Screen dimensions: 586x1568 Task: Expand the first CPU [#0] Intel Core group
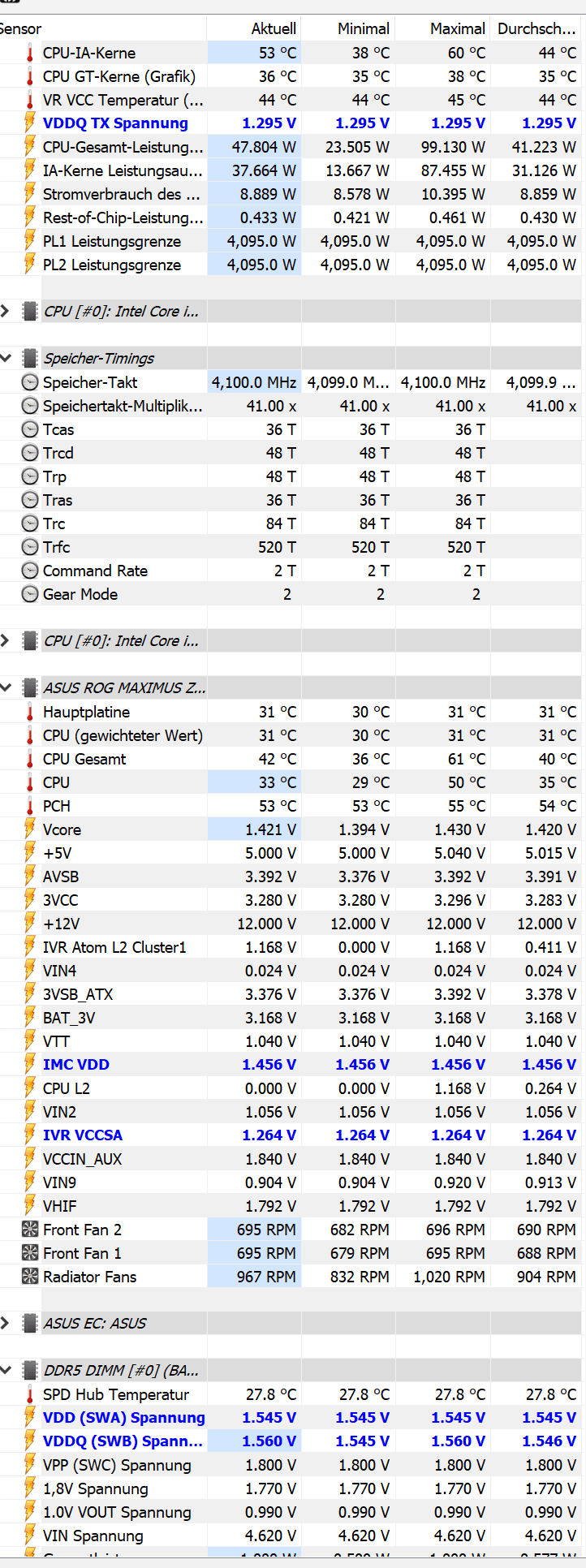pyautogui.click(x=6, y=311)
